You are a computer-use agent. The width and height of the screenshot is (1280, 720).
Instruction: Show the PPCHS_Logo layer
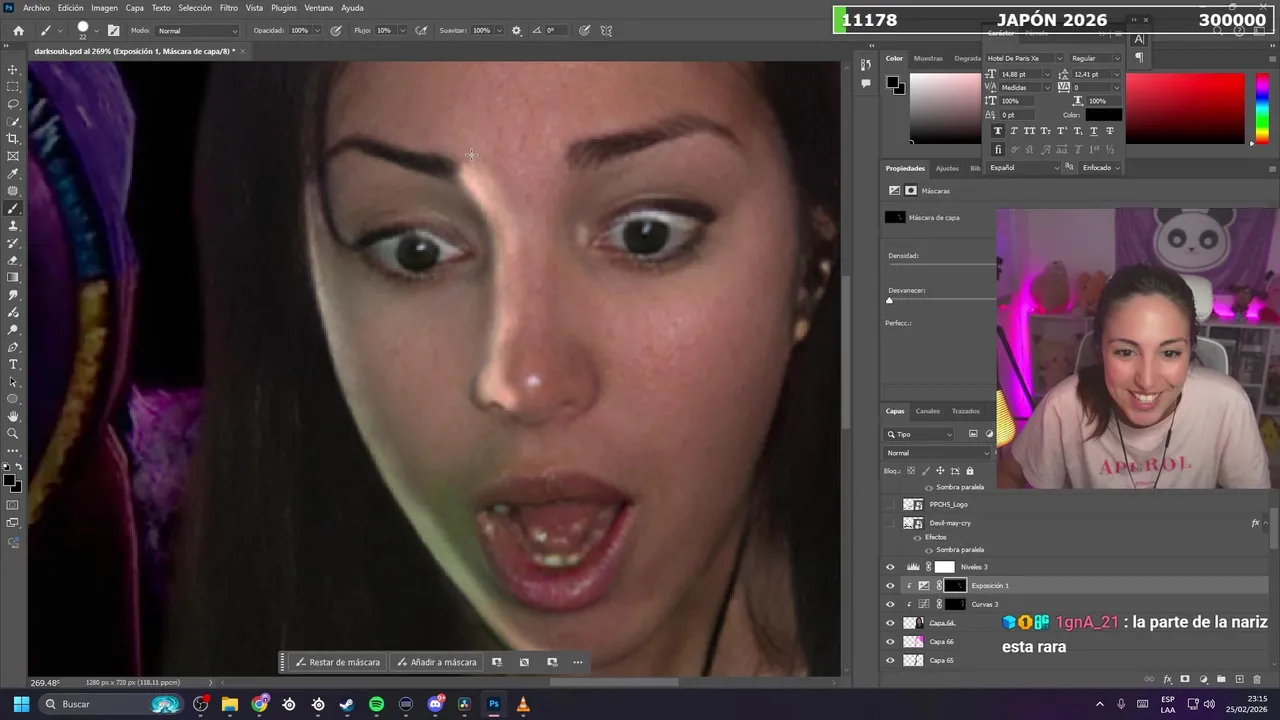(x=890, y=504)
